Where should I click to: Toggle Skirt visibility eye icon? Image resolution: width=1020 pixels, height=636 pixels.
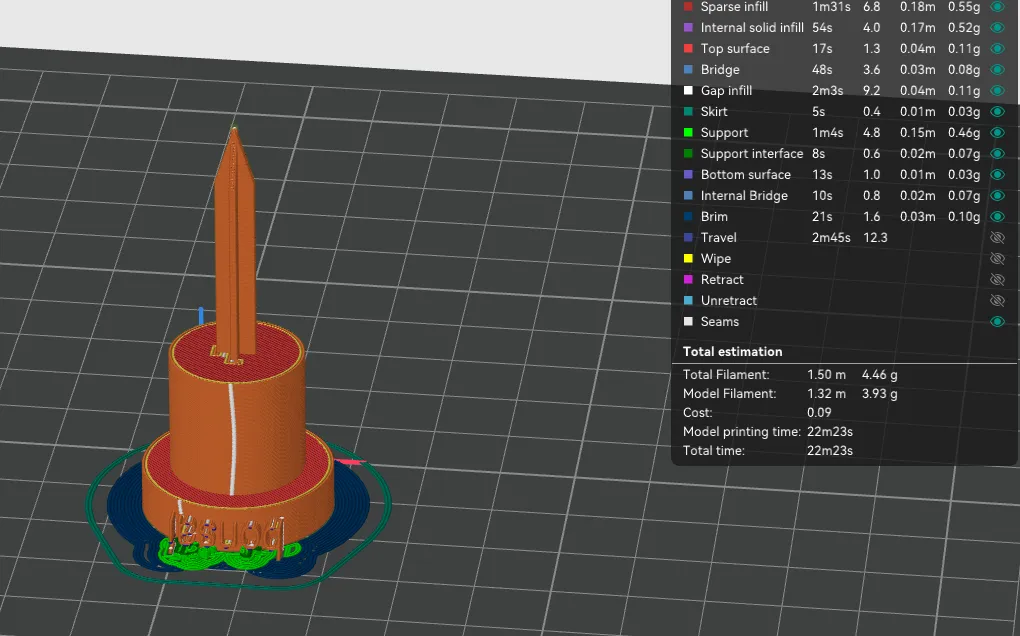tap(997, 111)
